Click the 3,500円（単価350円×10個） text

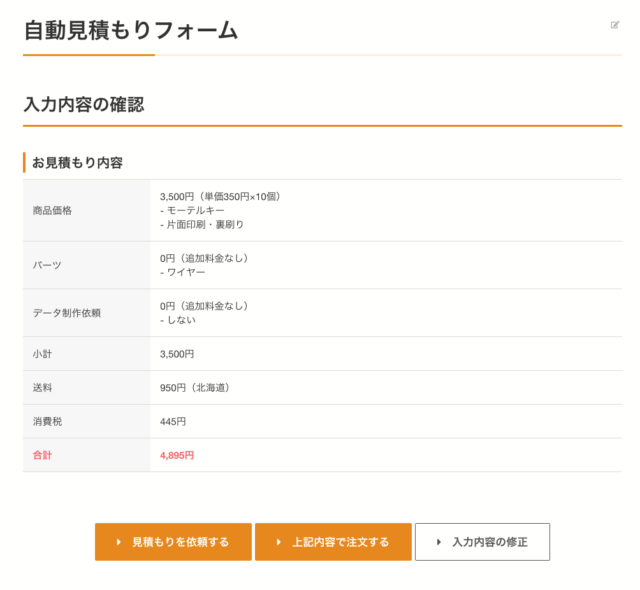point(220,197)
